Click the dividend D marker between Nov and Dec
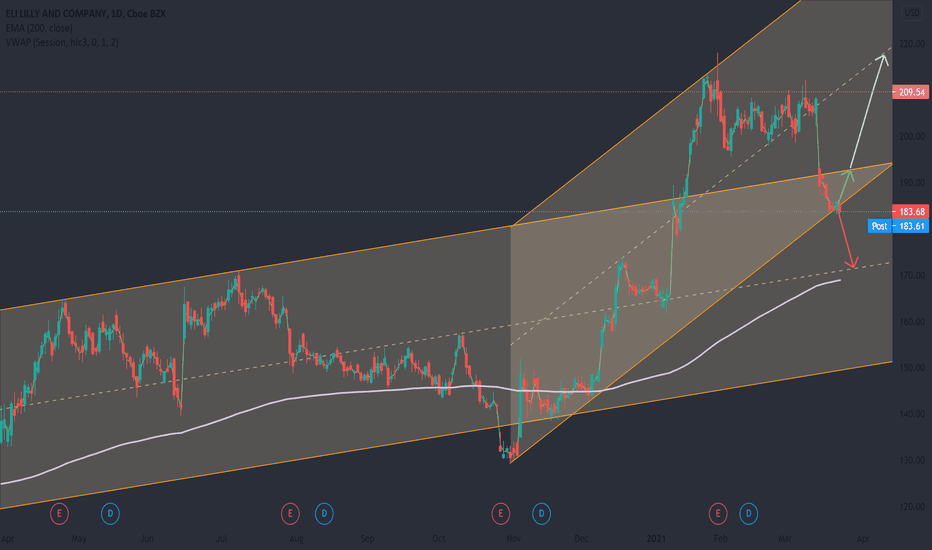The height and width of the screenshot is (550, 932). pos(541,513)
